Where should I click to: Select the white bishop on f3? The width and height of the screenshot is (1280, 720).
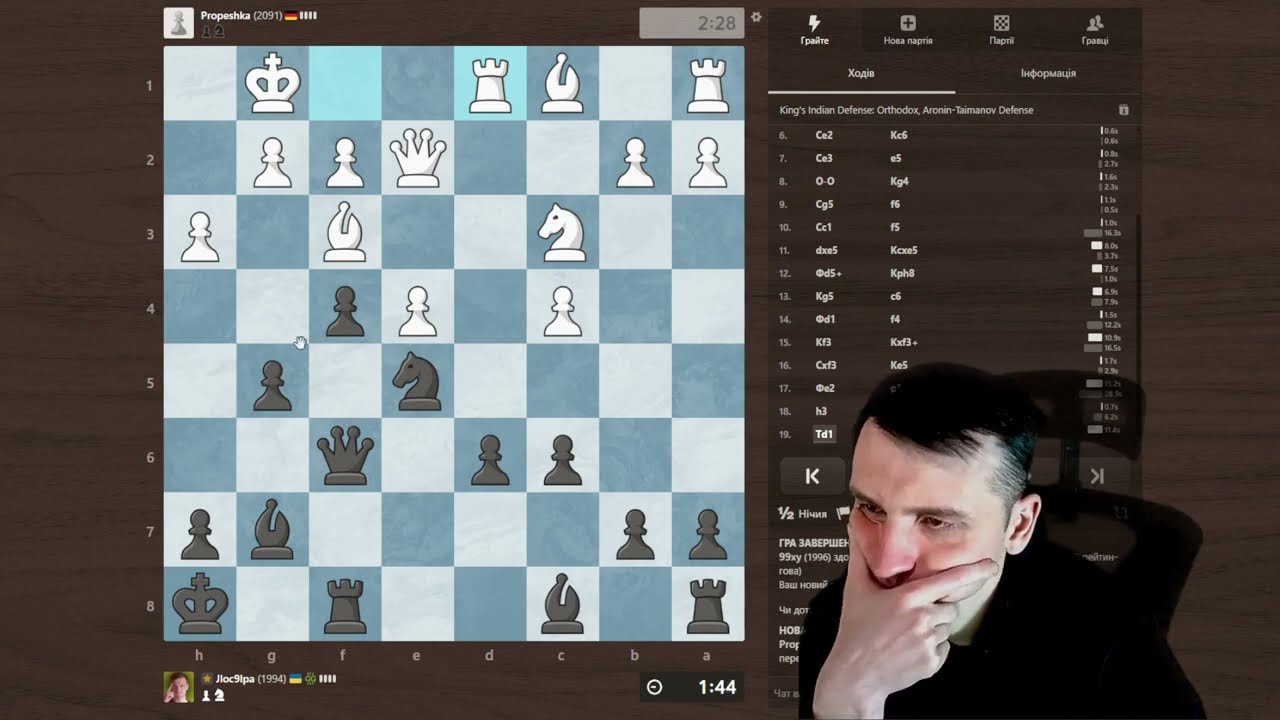click(345, 232)
